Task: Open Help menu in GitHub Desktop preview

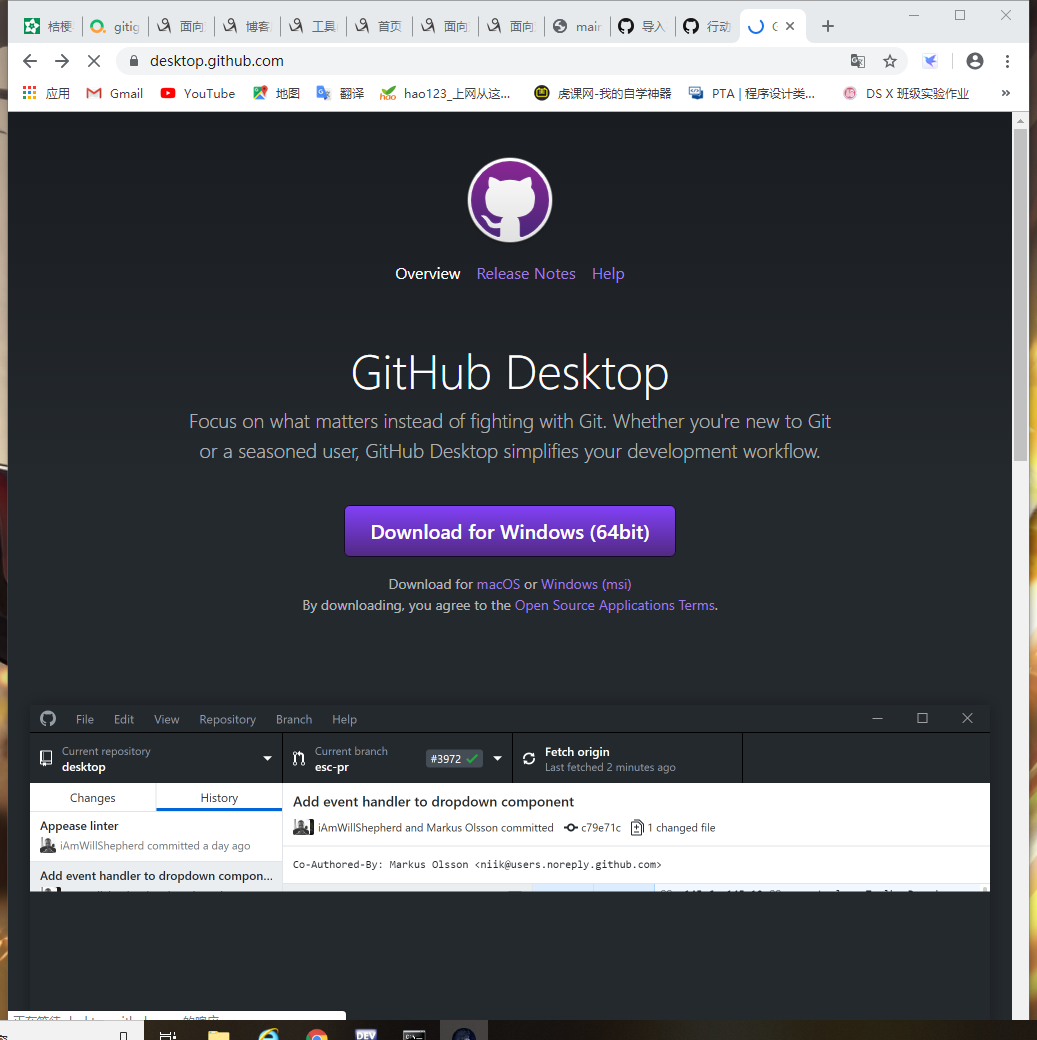Action: 344,719
